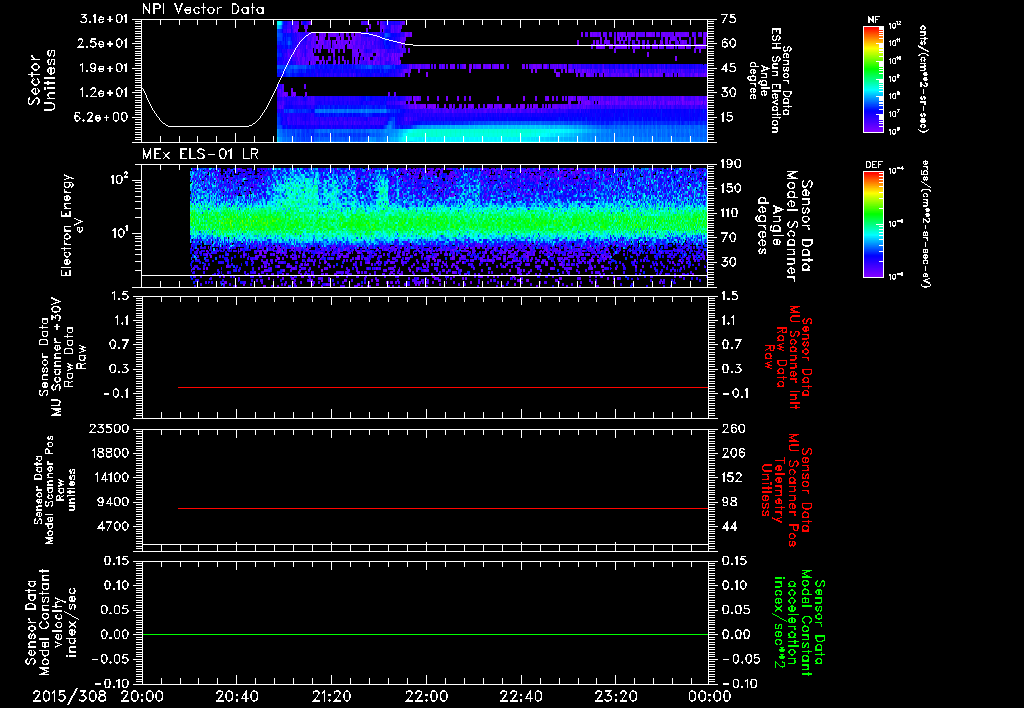Click the "20:40" time tick label
Screen dimensions: 1024x708
[x=236, y=696]
